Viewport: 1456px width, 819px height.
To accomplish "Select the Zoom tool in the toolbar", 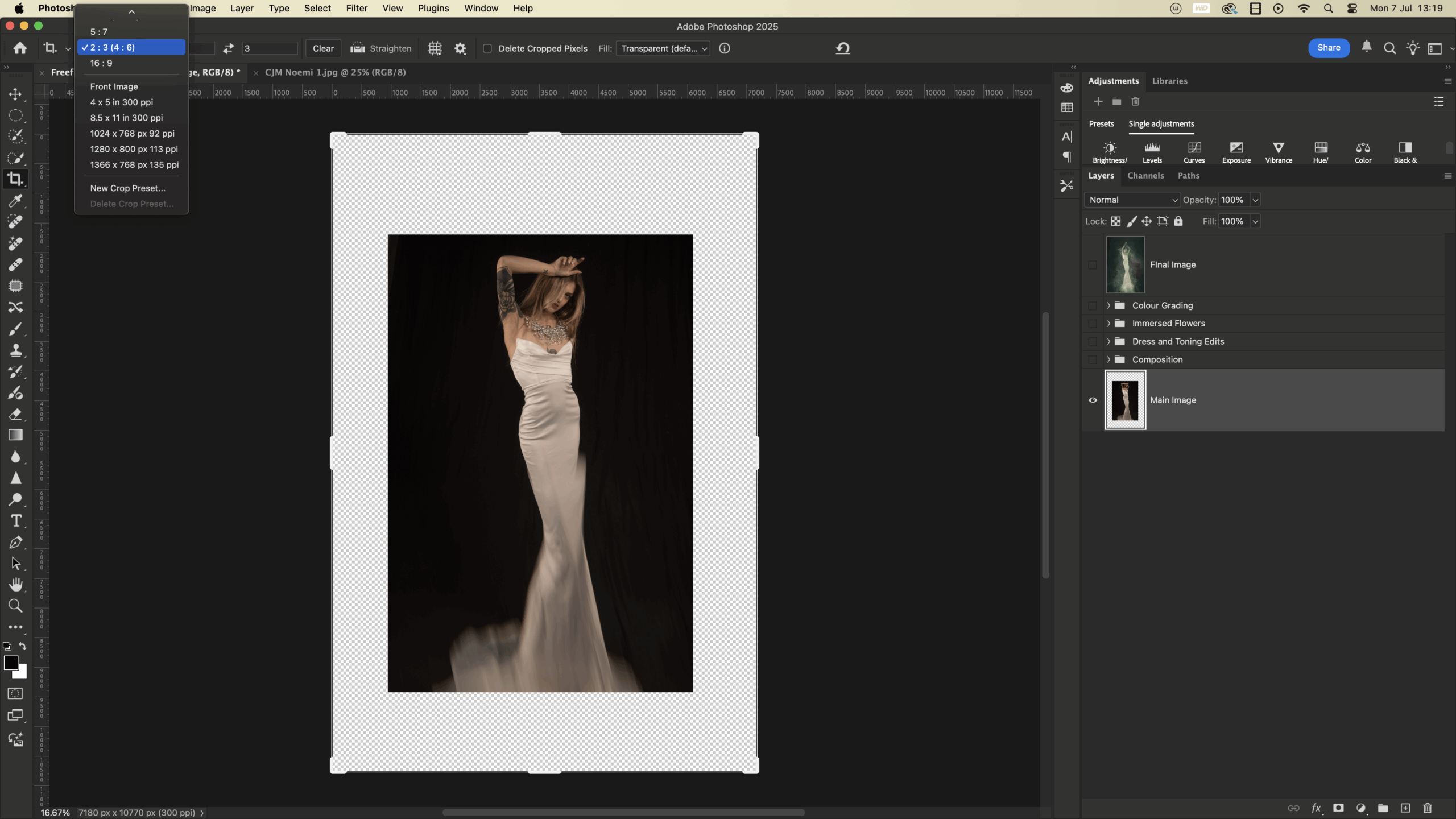I will pos(16,606).
